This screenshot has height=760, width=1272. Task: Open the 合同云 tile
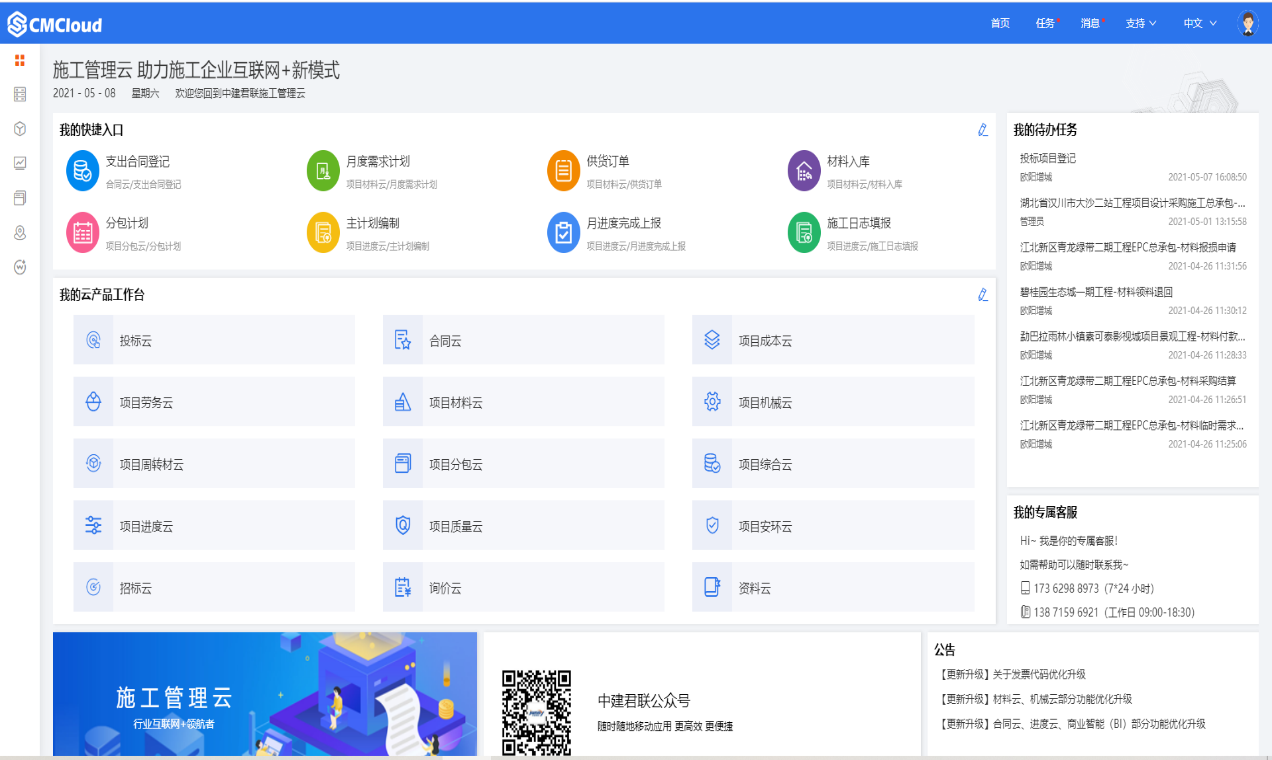pos(523,340)
